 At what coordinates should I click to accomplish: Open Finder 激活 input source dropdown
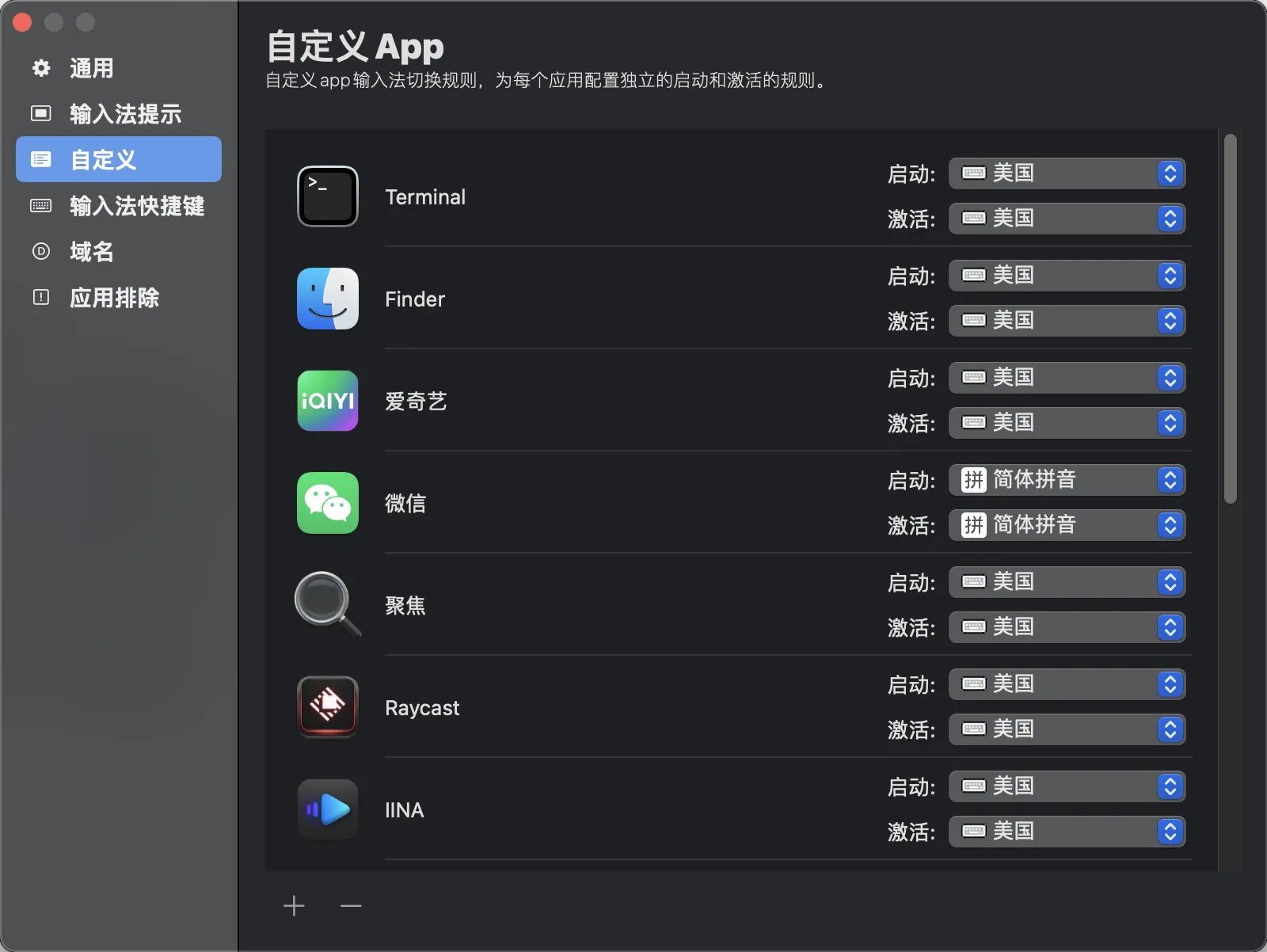click(1066, 321)
